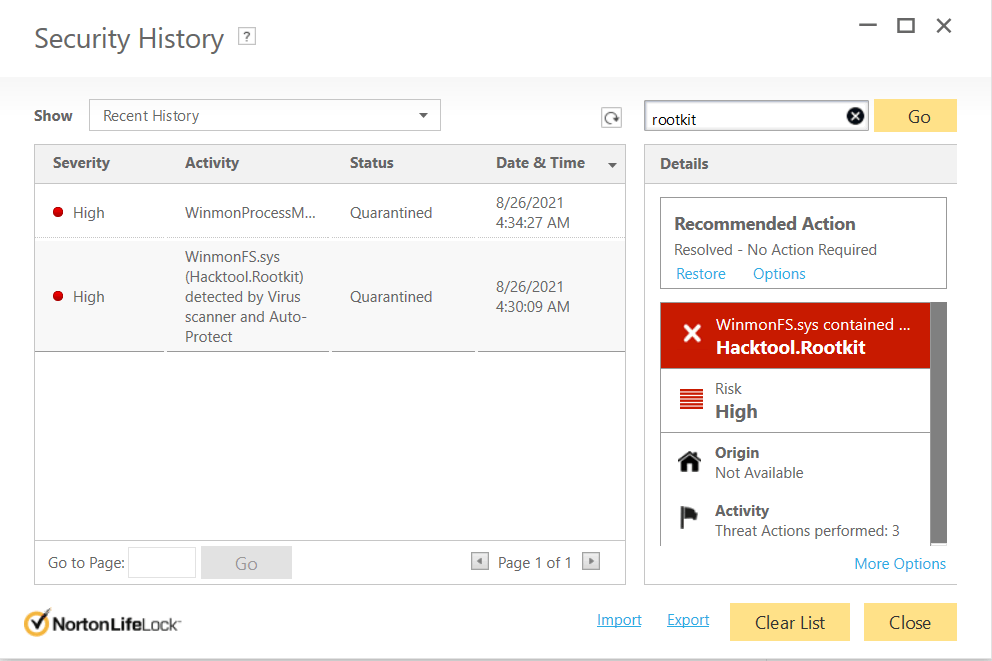Click the NortonLifeLock logo

pyautogui.click(x=102, y=623)
